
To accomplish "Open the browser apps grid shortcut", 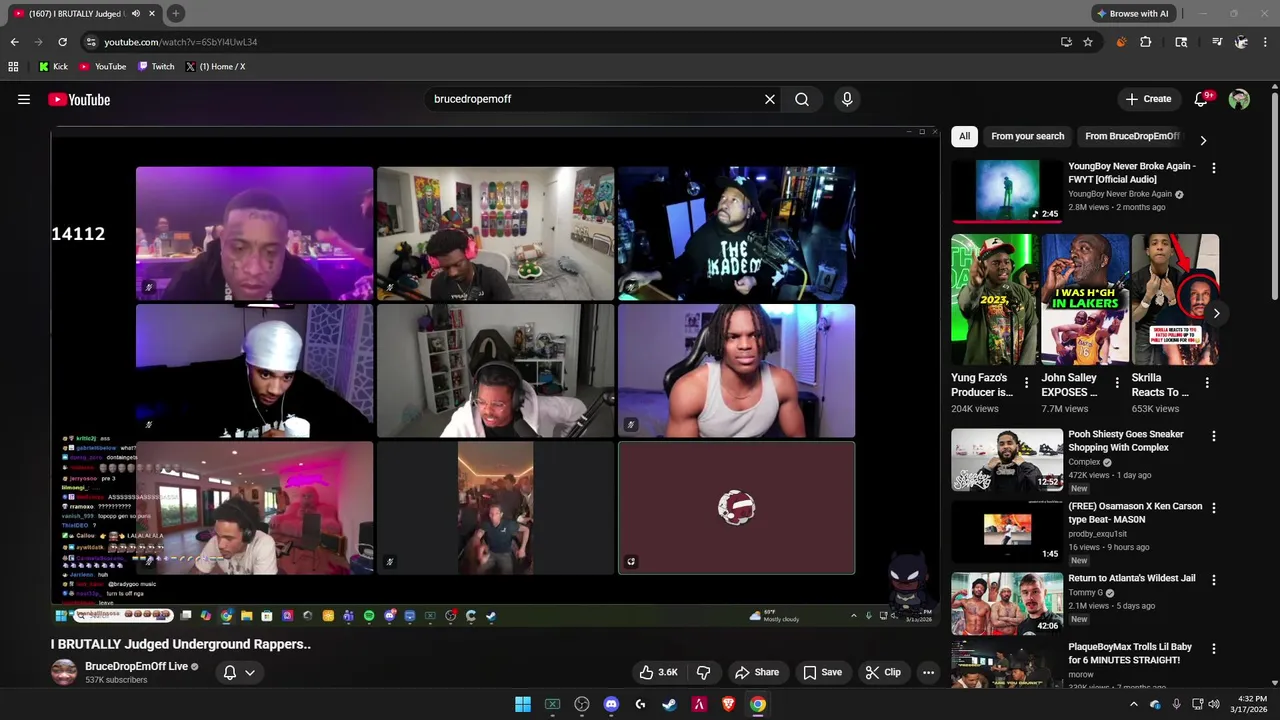I will [13, 67].
